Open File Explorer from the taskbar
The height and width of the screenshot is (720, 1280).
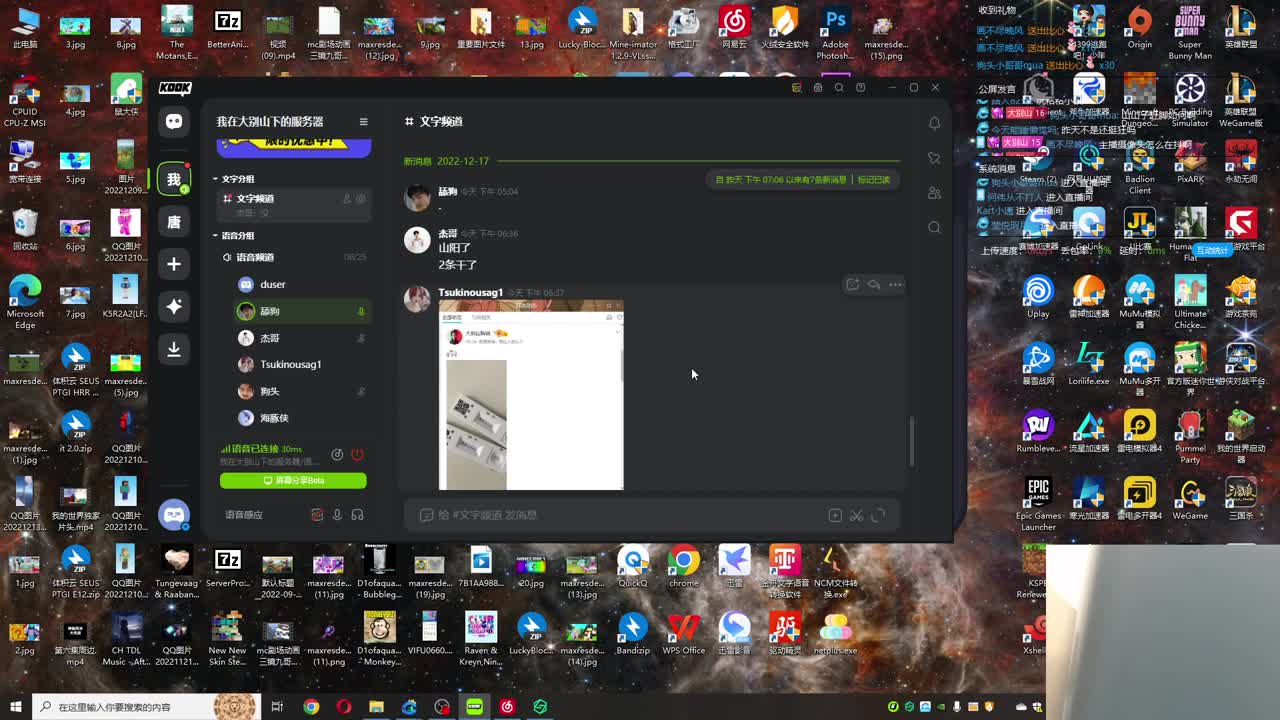click(x=376, y=707)
